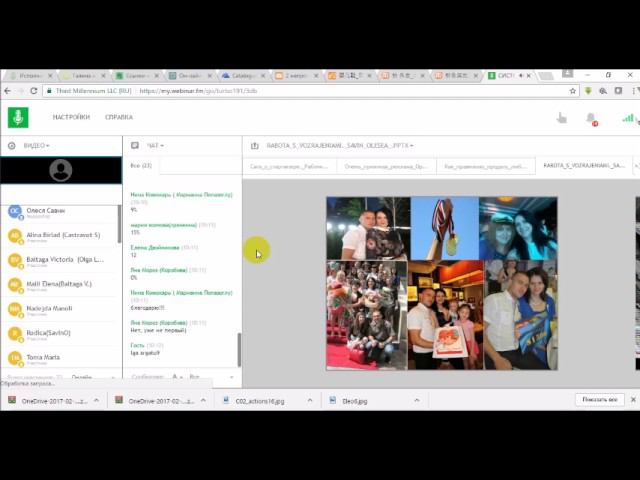Click Rodica[SavinO]'s yellow avatar
Image resolution: width=640 pixels, height=480 pixels.
[x=15, y=334]
